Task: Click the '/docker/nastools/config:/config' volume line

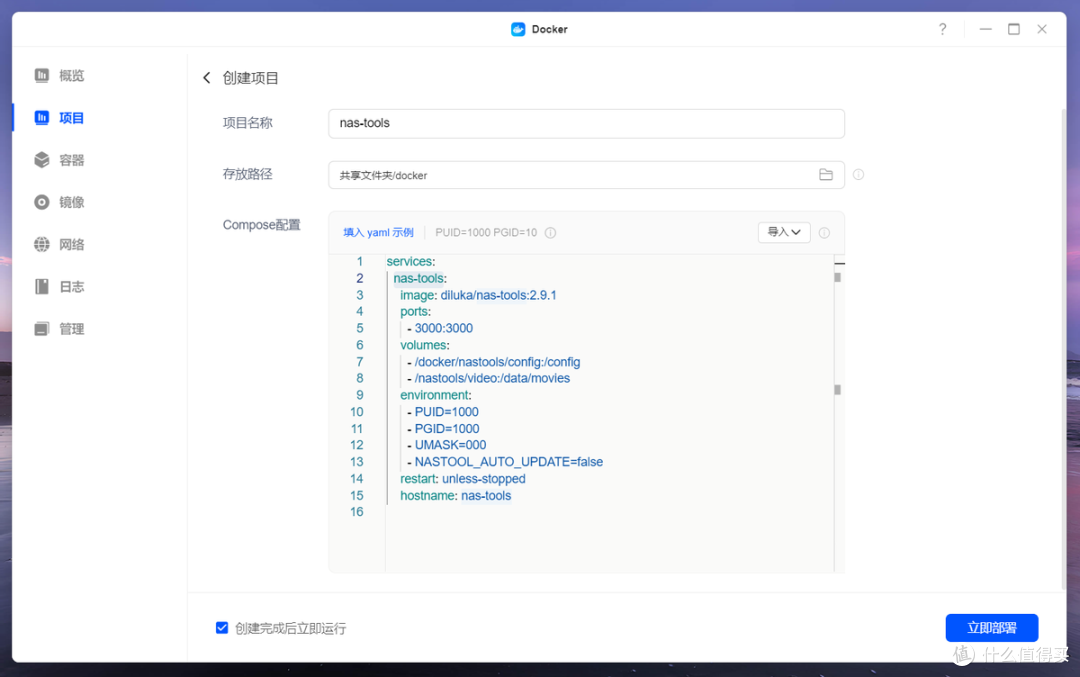Action: [x=493, y=362]
